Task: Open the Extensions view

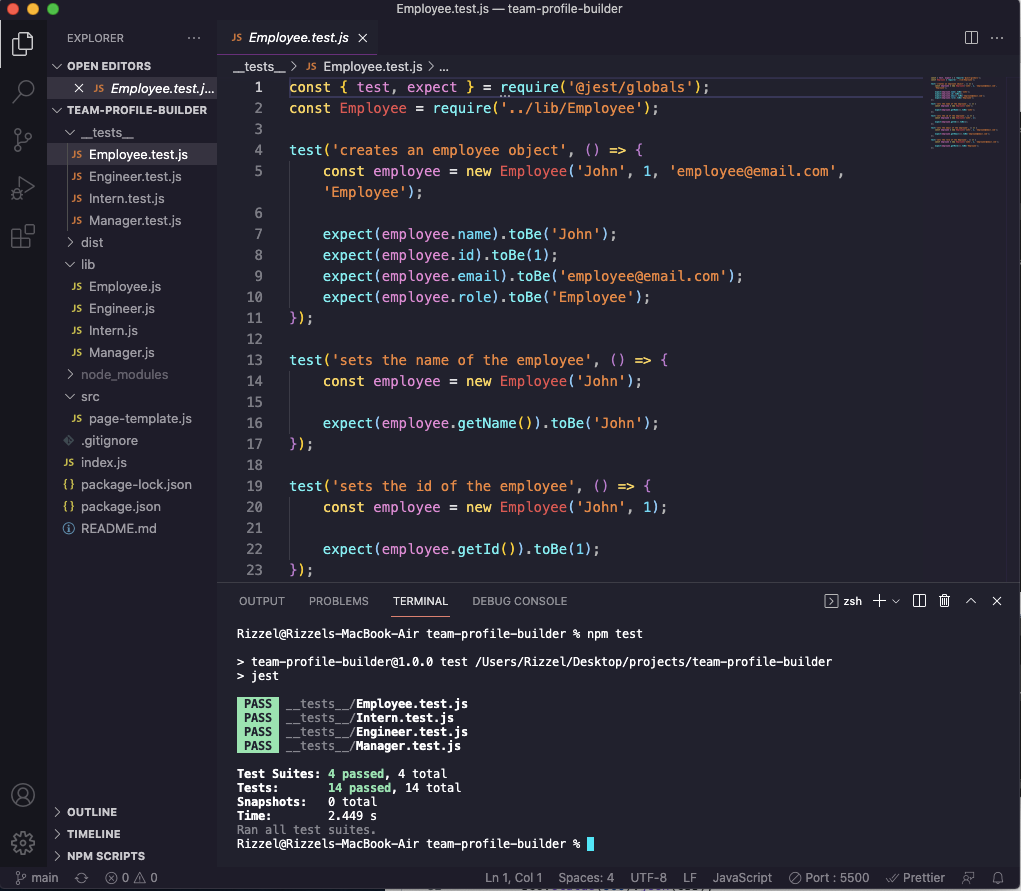Action: (x=22, y=236)
